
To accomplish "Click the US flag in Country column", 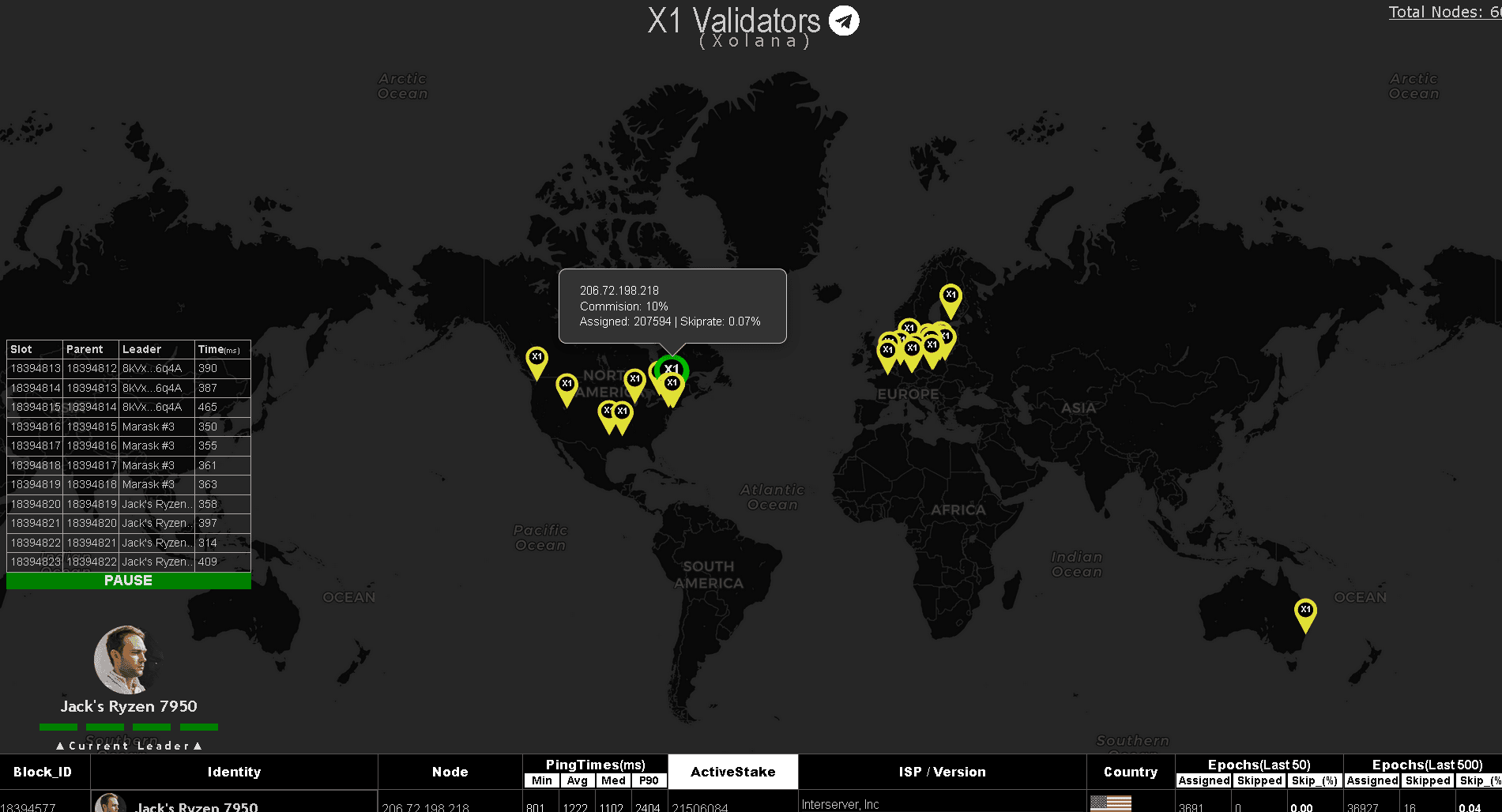I will [1110, 804].
